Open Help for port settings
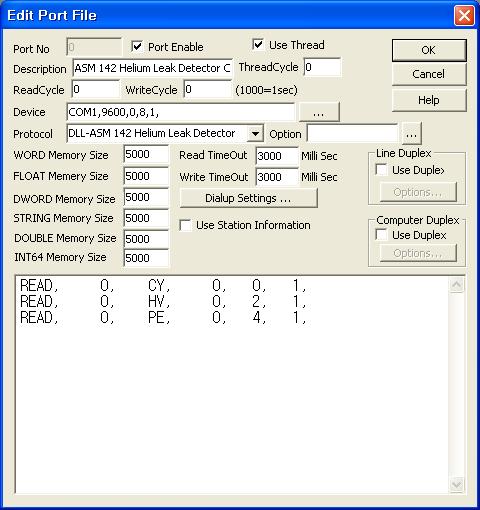 coord(429,100)
